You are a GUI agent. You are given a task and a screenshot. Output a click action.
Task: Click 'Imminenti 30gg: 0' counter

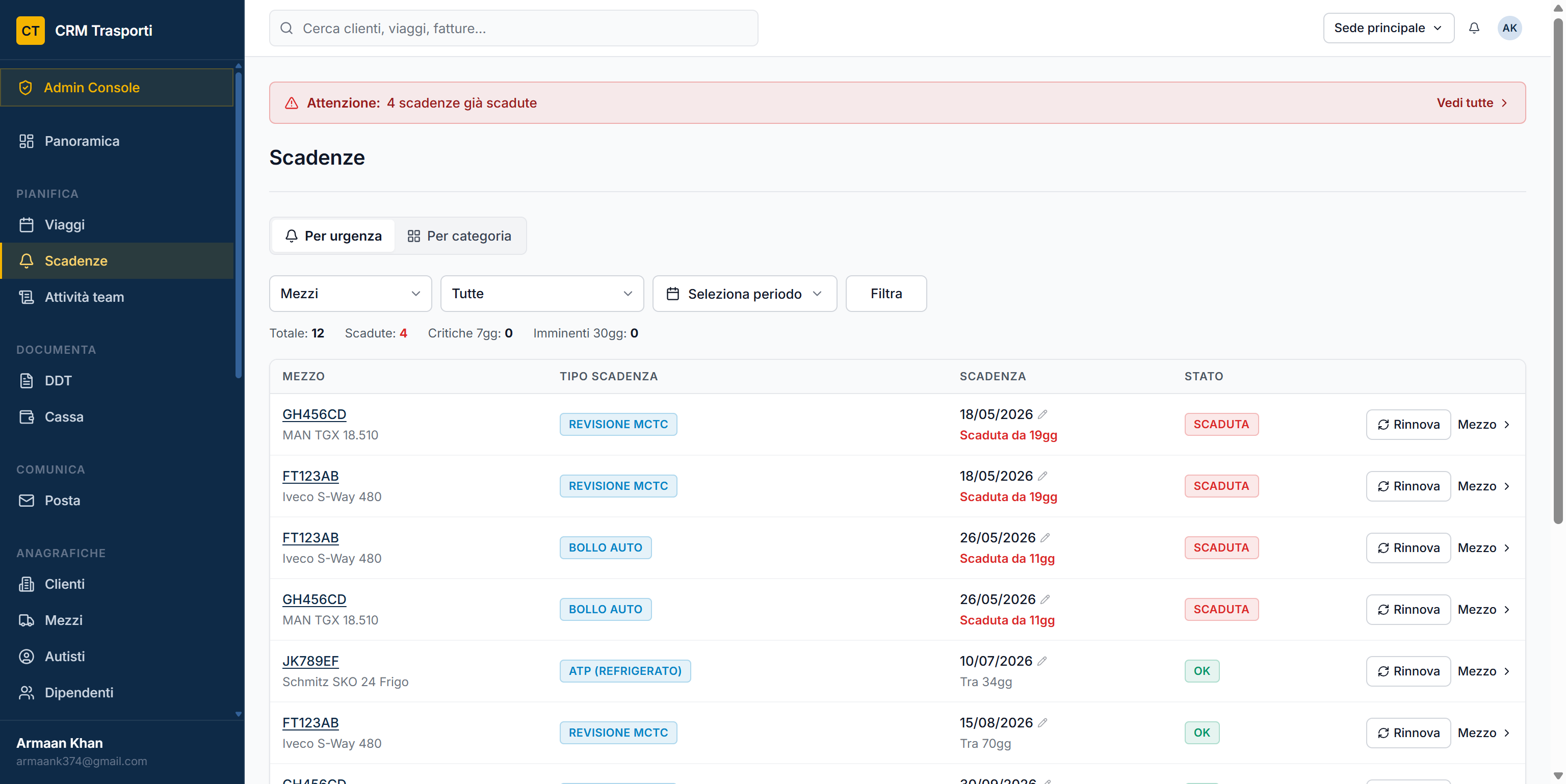(x=585, y=333)
